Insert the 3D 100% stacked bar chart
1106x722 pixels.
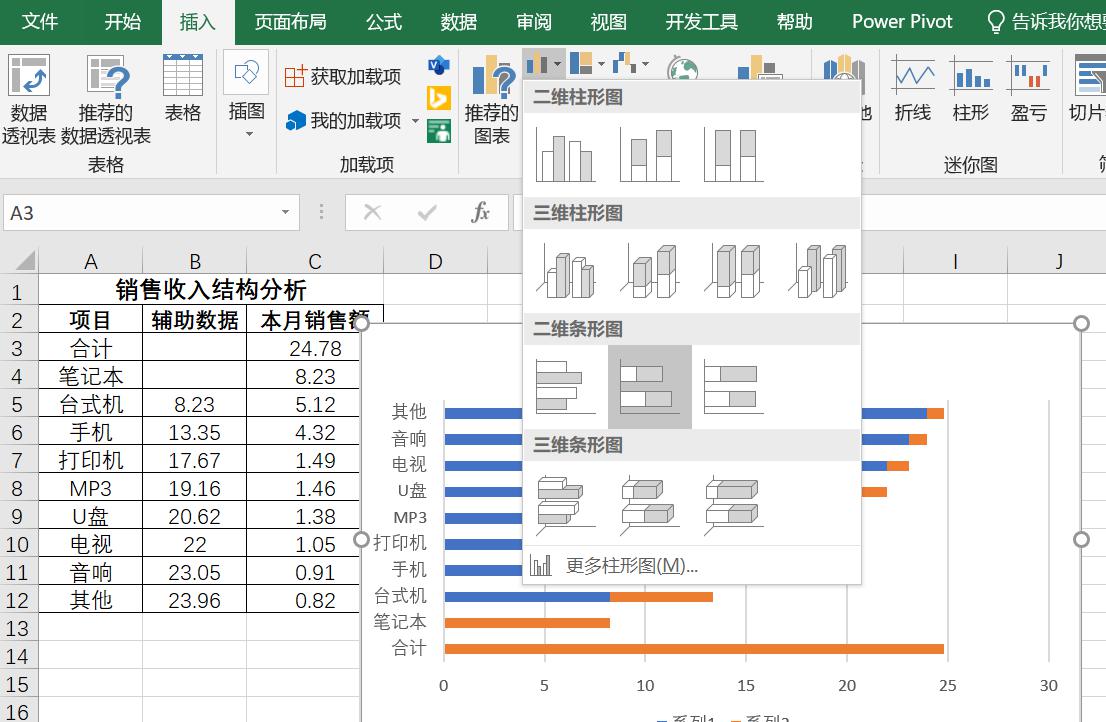[734, 503]
